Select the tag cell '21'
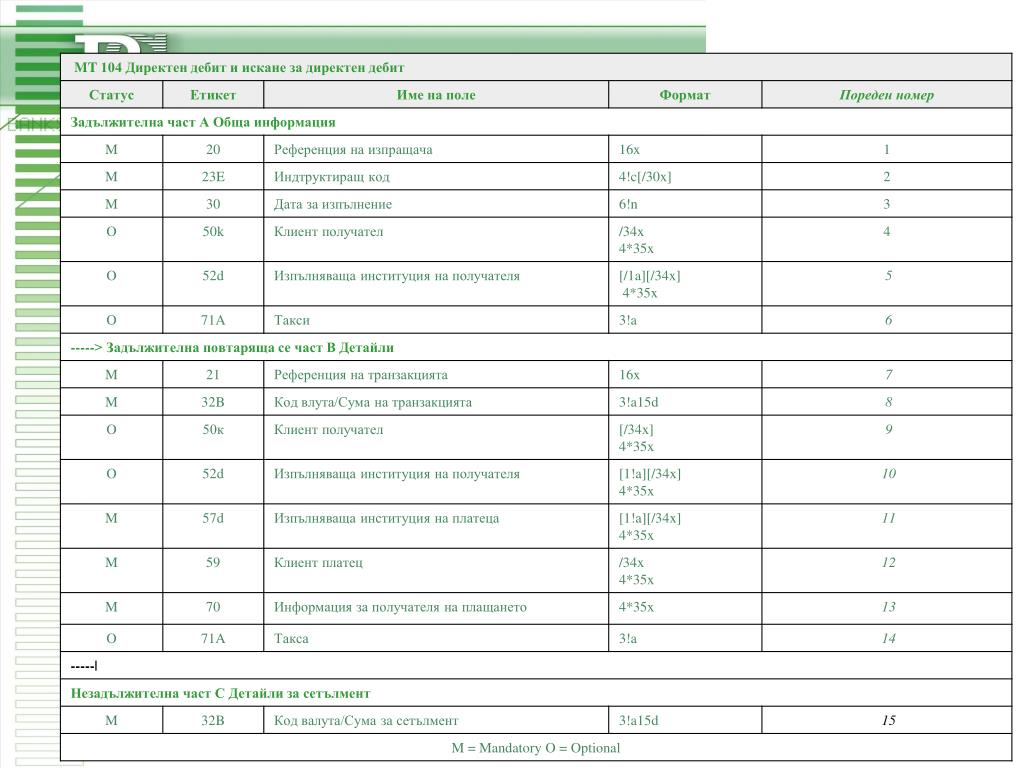 (x=213, y=376)
